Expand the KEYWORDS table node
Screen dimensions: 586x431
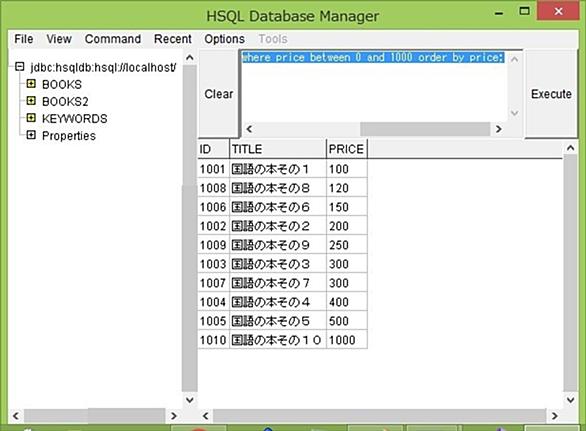31,118
